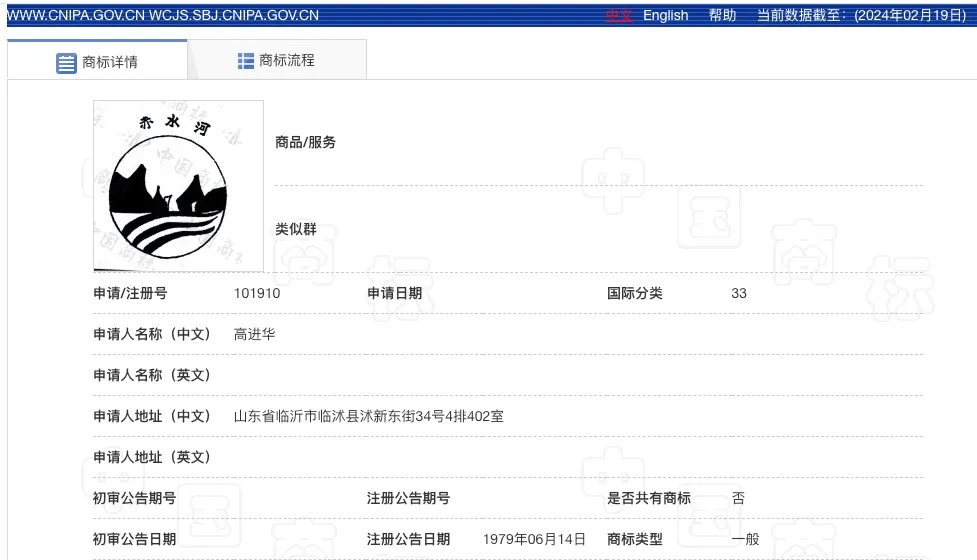Open the 商标详情 tab
Image resolution: width=977 pixels, height=560 pixels.
coord(97,60)
